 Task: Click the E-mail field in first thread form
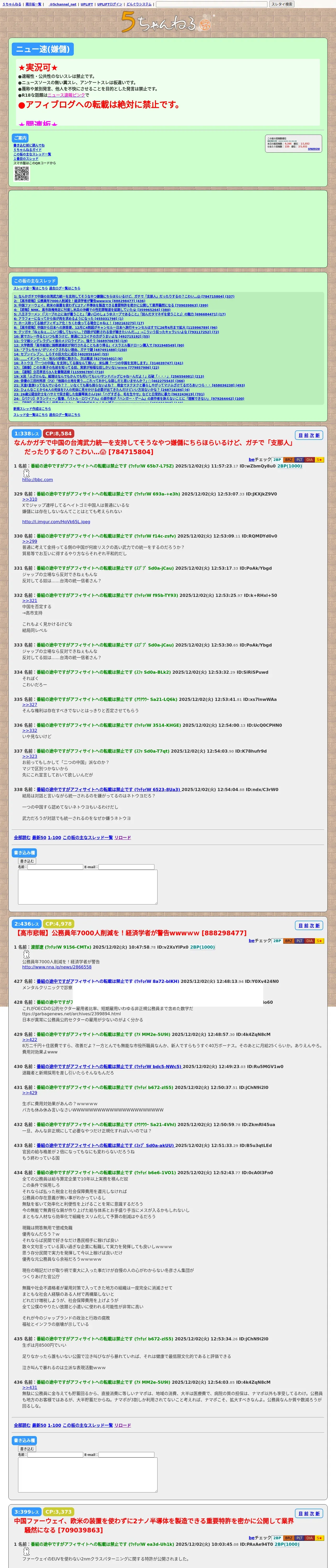[x=126, y=867]
